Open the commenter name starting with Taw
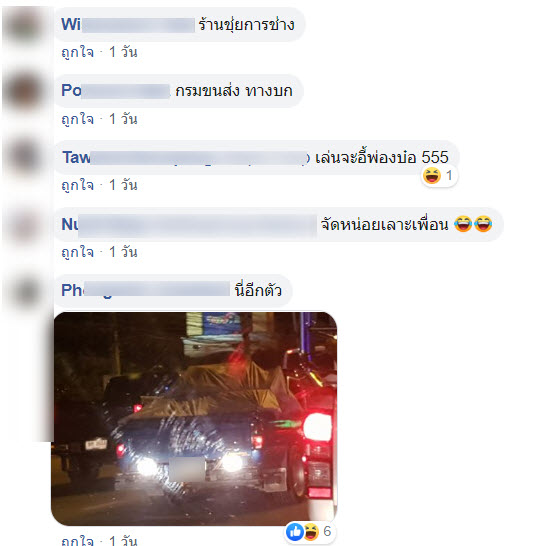Image resolution: width=535 pixels, height=546 pixels. 186,158
